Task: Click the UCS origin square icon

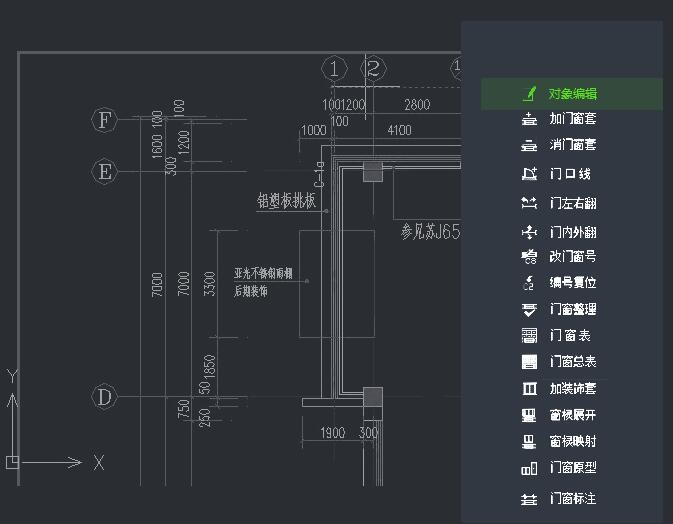Action: pyautogui.click(x=12, y=462)
